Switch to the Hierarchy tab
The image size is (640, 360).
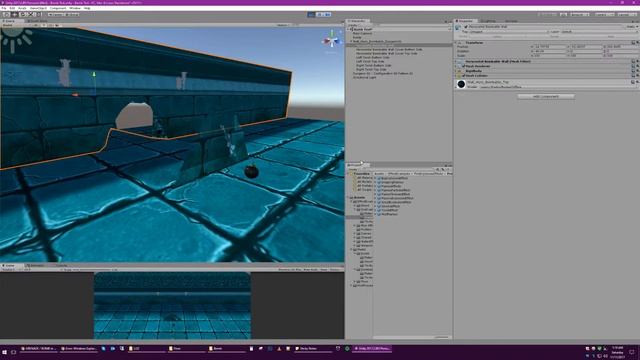coord(358,21)
